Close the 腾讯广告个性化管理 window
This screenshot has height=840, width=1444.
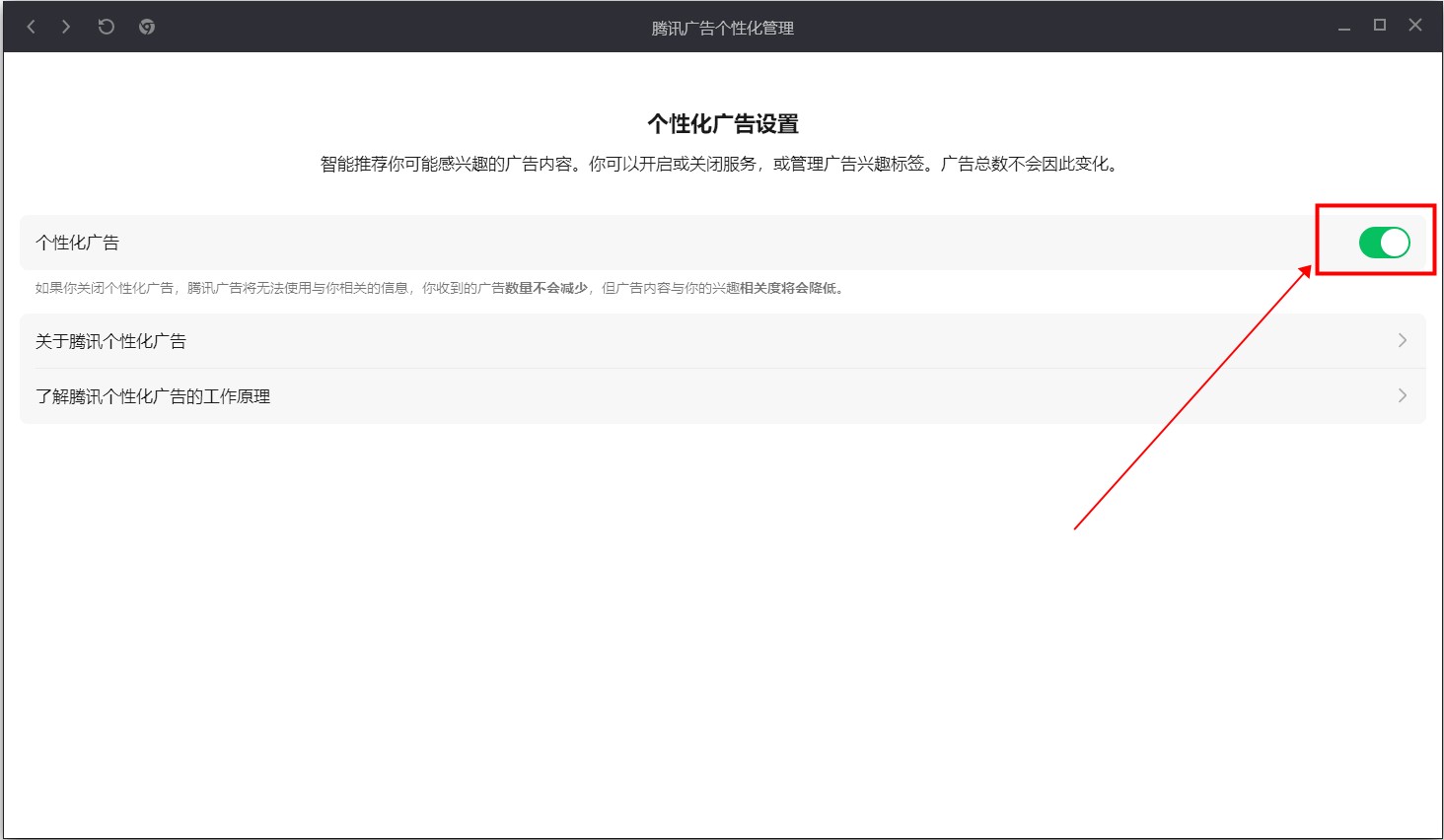click(x=1415, y=26)
